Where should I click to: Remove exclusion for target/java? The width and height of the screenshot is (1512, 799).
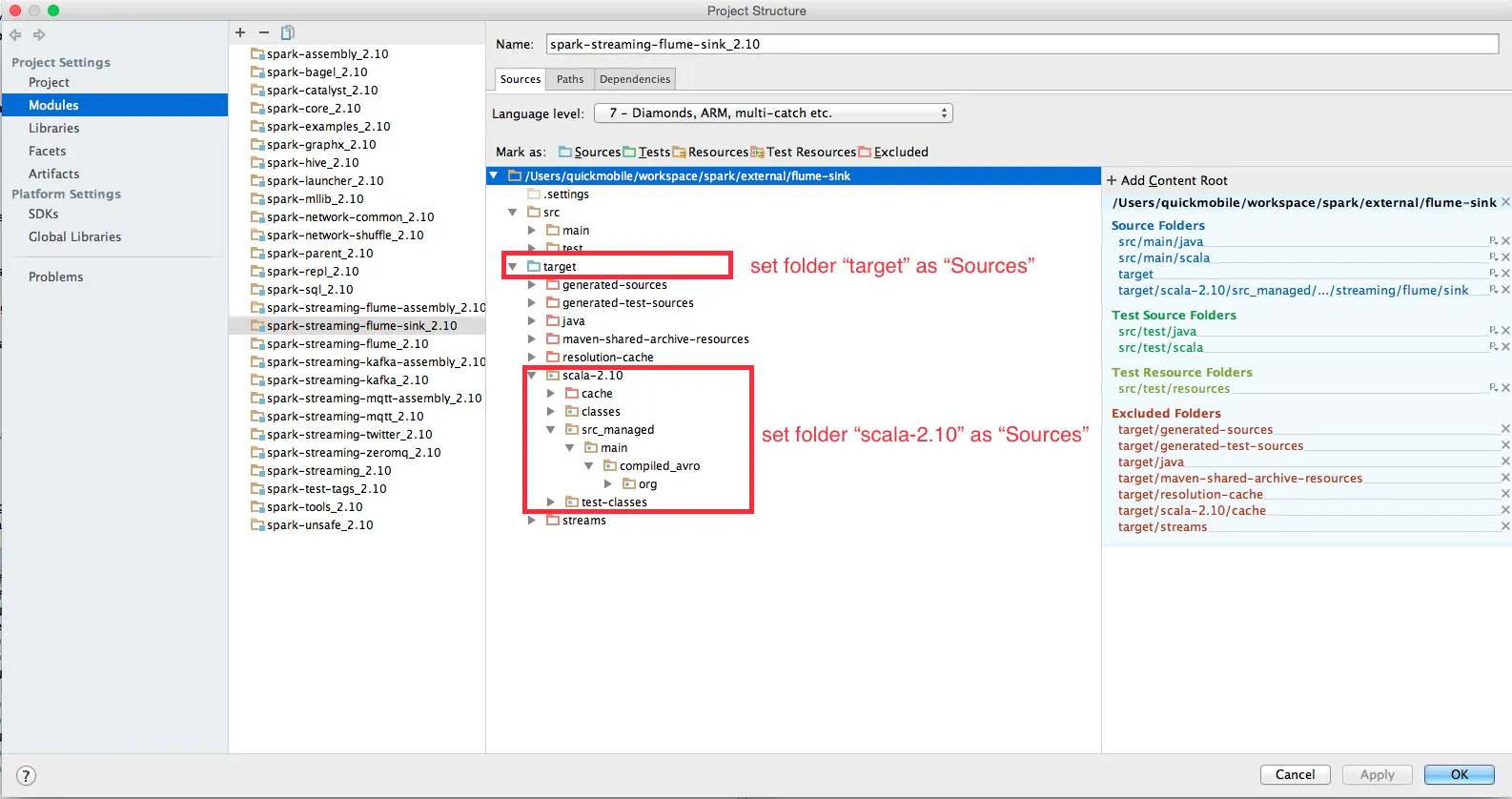[1505, 461]
